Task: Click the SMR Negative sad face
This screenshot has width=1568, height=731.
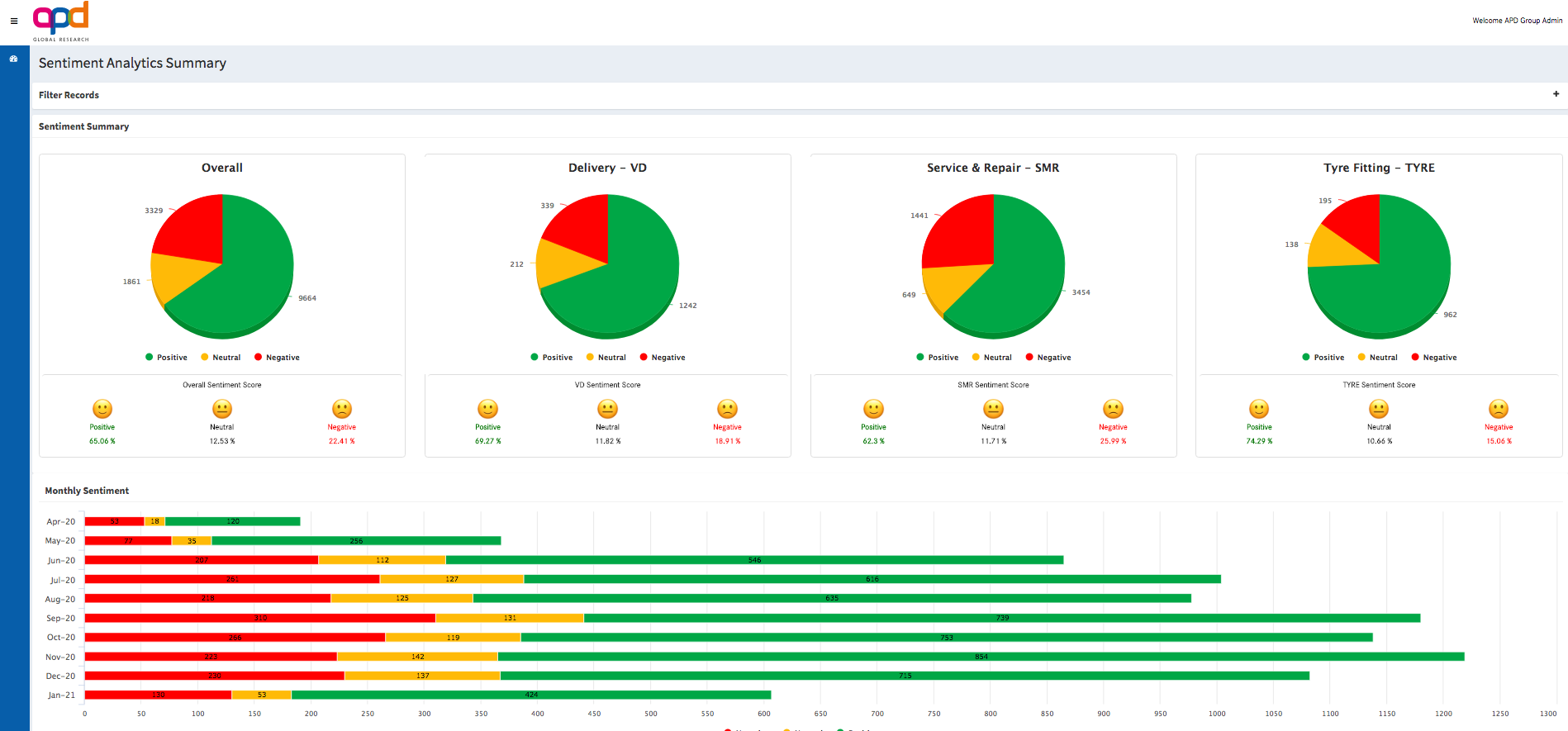Action: 1114,409
